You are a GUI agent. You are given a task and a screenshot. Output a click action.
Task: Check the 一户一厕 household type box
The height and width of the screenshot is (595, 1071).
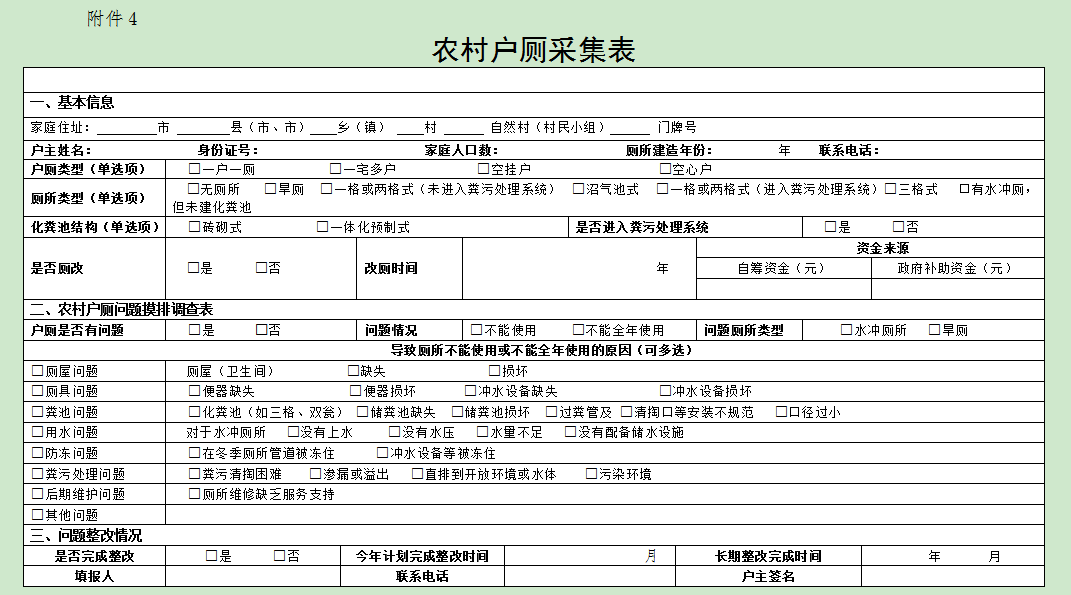(x=195, y=170)
